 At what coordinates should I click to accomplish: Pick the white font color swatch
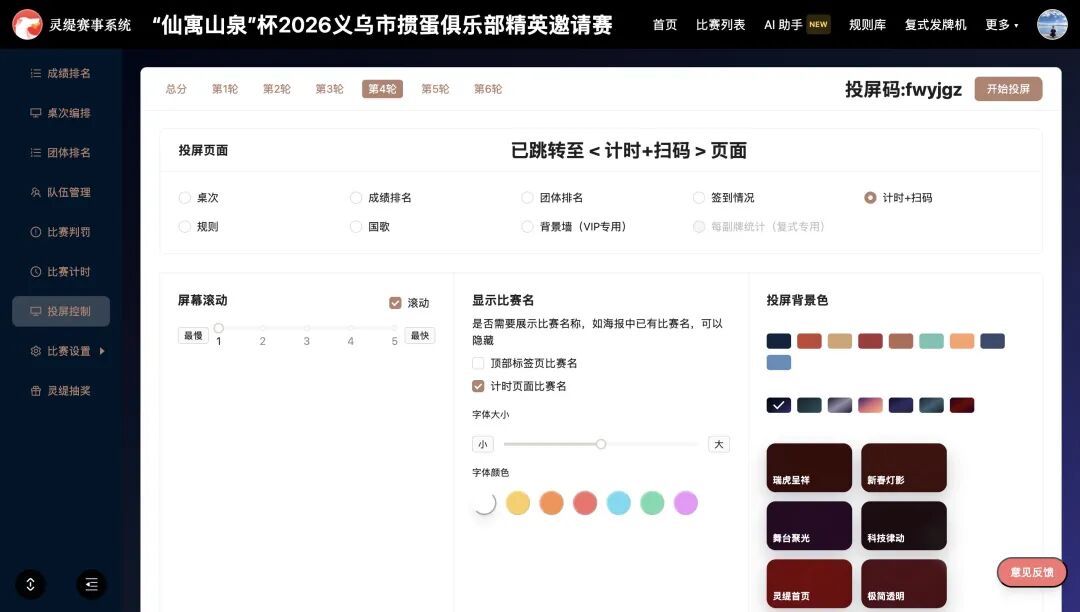pyautogui.click(x=484, y=503)
